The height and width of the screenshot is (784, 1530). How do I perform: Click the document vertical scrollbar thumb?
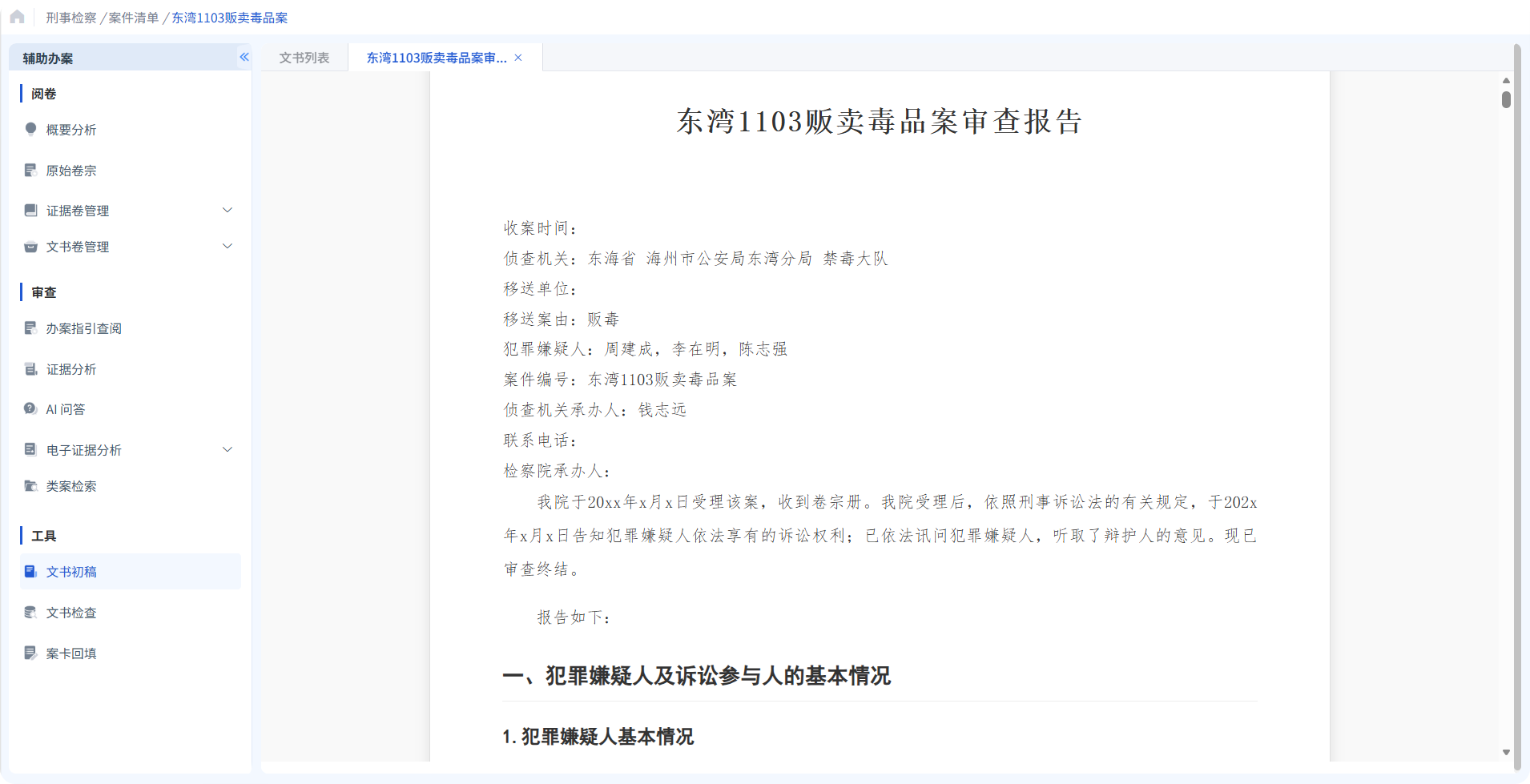pos(1506,99)
